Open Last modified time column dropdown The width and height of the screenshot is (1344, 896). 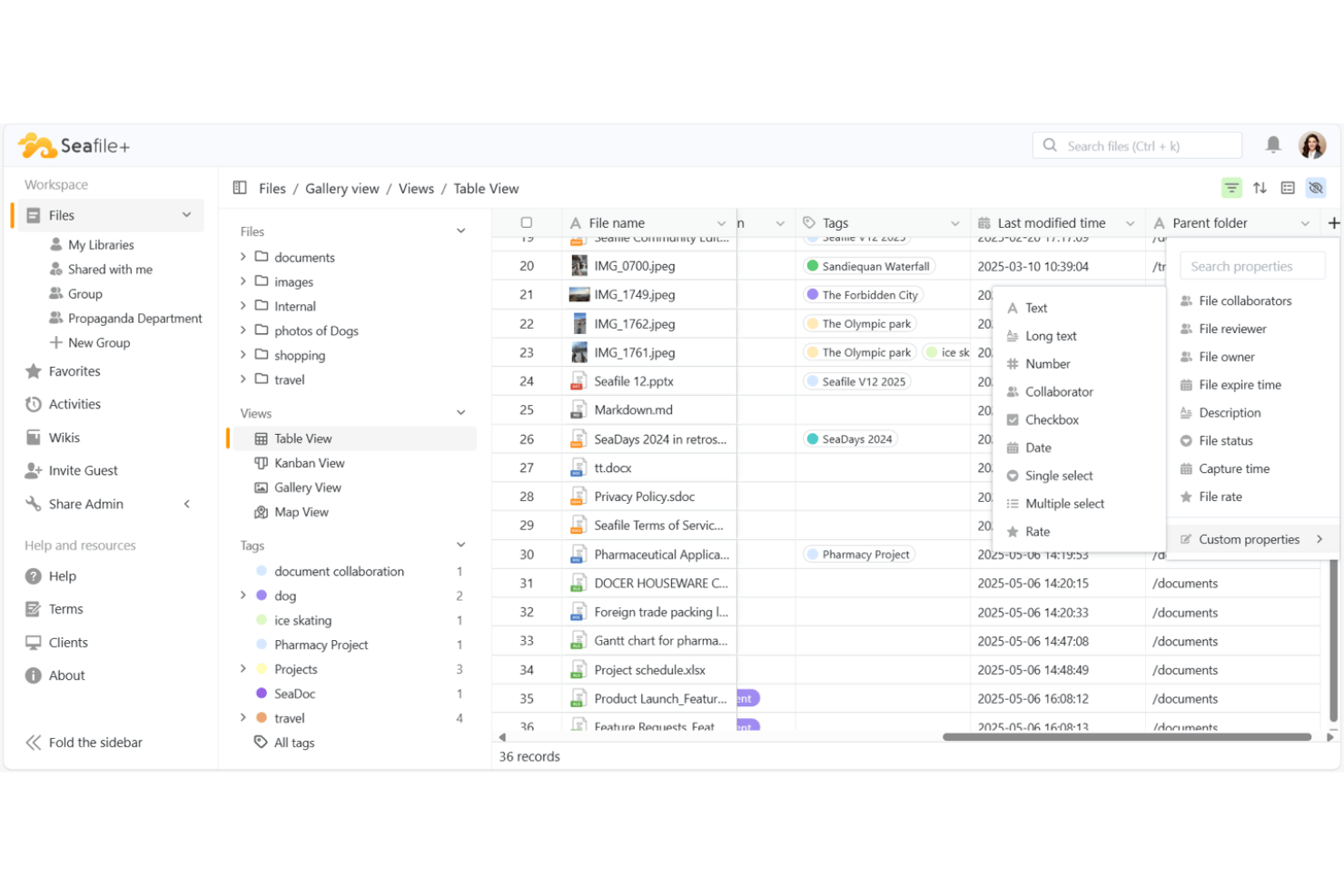coord(1131,223)
